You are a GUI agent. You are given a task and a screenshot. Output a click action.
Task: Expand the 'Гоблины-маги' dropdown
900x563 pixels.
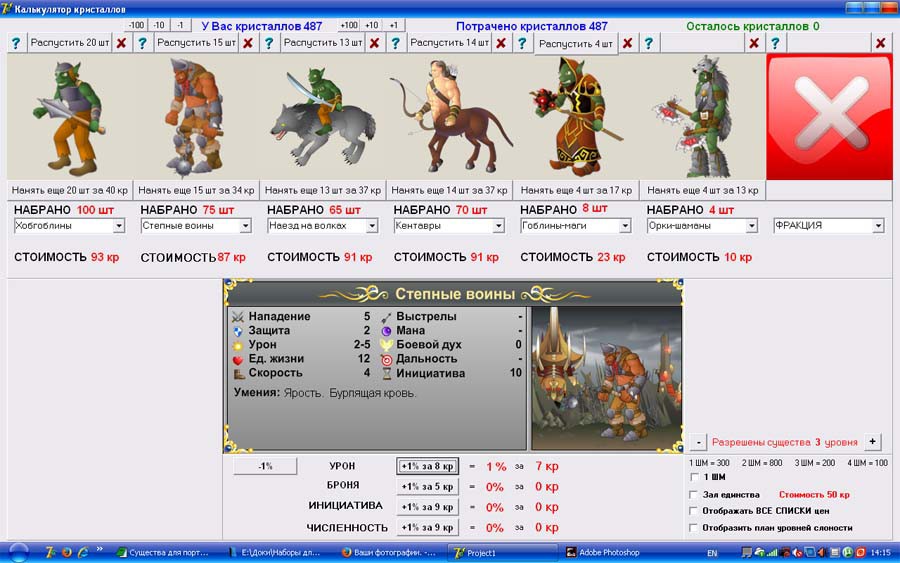point(625,226)
